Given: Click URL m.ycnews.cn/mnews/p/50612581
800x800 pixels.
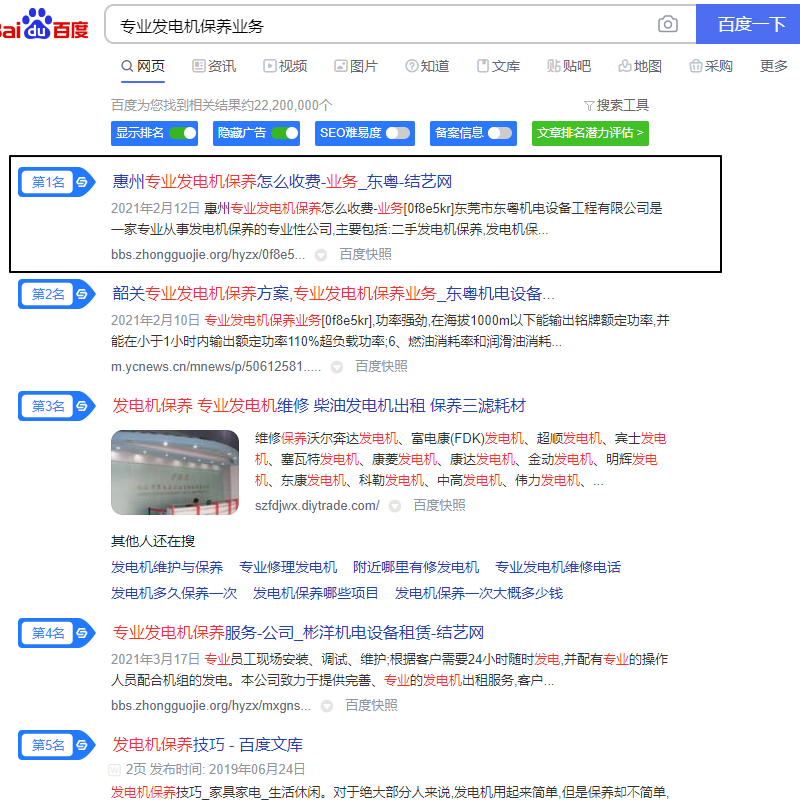Looking at the screenshot, I should (216, 367).
